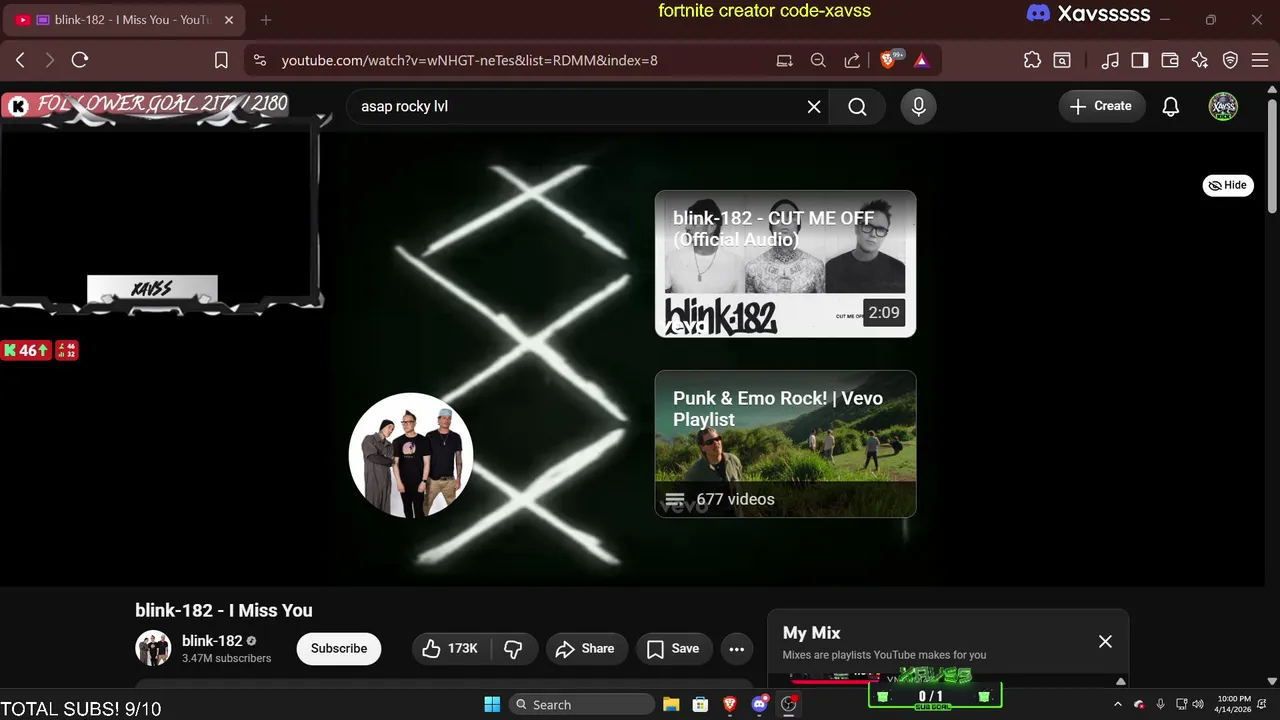Open File Explorer from taskbar

click(671, 704)
